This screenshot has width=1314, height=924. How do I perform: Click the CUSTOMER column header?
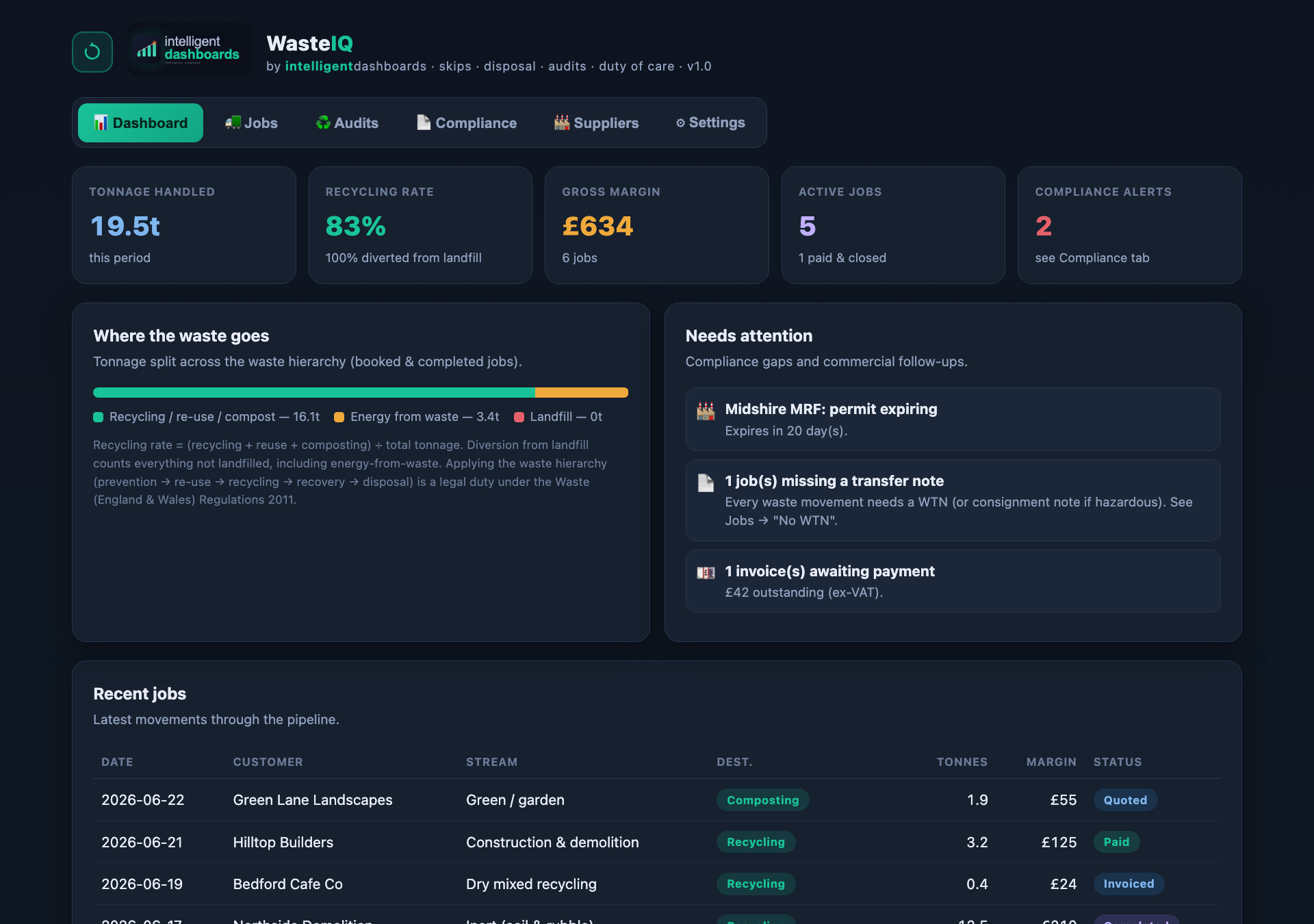[x=268, y=762]
